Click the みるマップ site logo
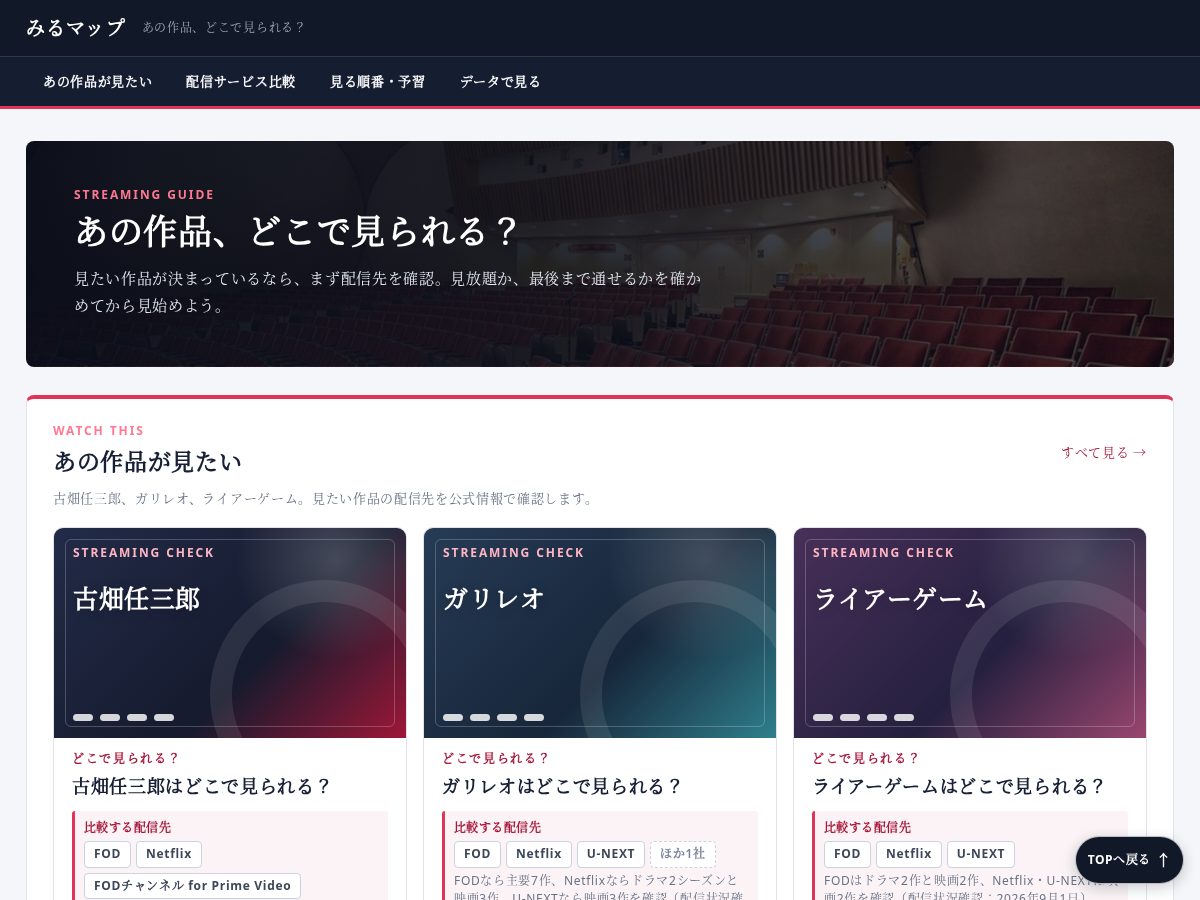 coord(75,28)
